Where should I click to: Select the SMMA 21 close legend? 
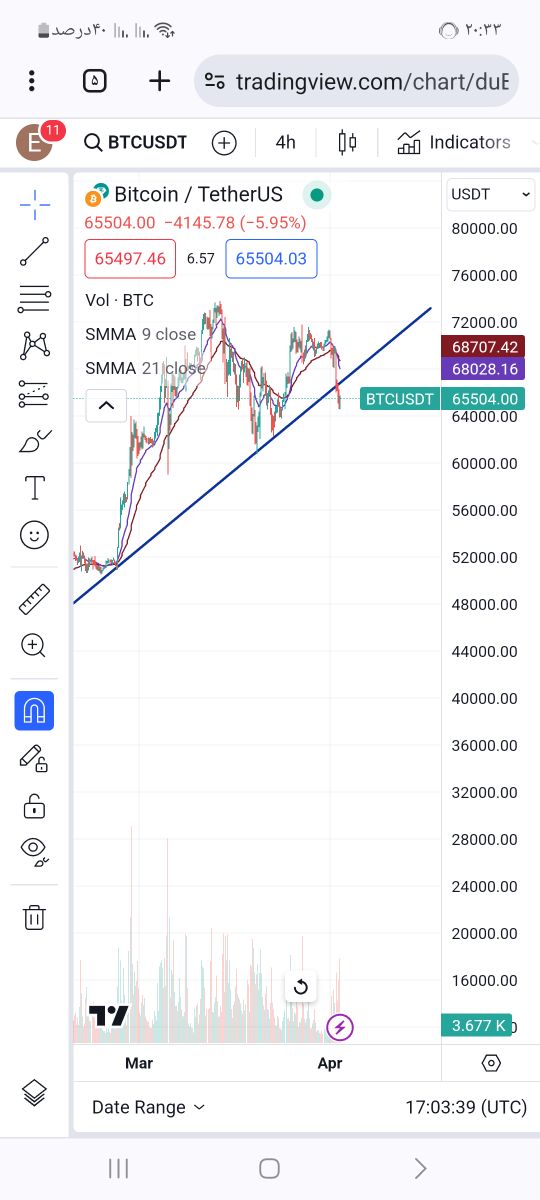click(x=145, y=368)
